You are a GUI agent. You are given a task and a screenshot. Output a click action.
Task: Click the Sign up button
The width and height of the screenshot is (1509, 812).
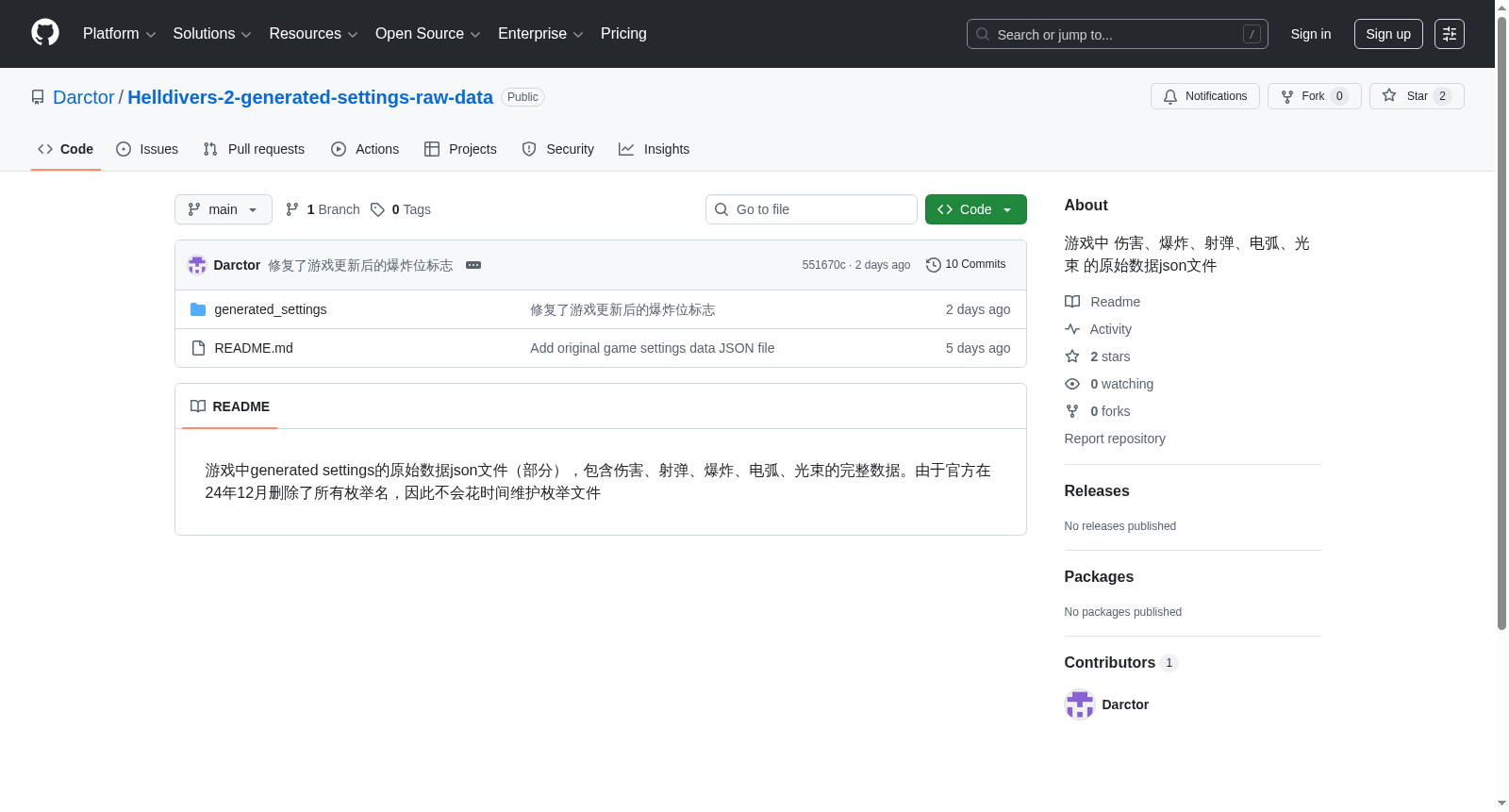point(1388,34)
